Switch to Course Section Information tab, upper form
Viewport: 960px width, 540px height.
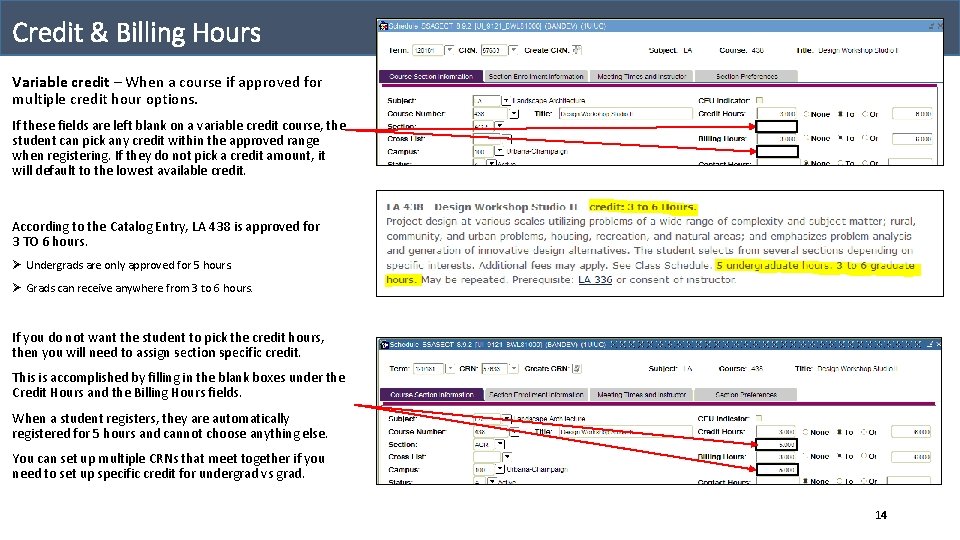(x=431, y=77)
